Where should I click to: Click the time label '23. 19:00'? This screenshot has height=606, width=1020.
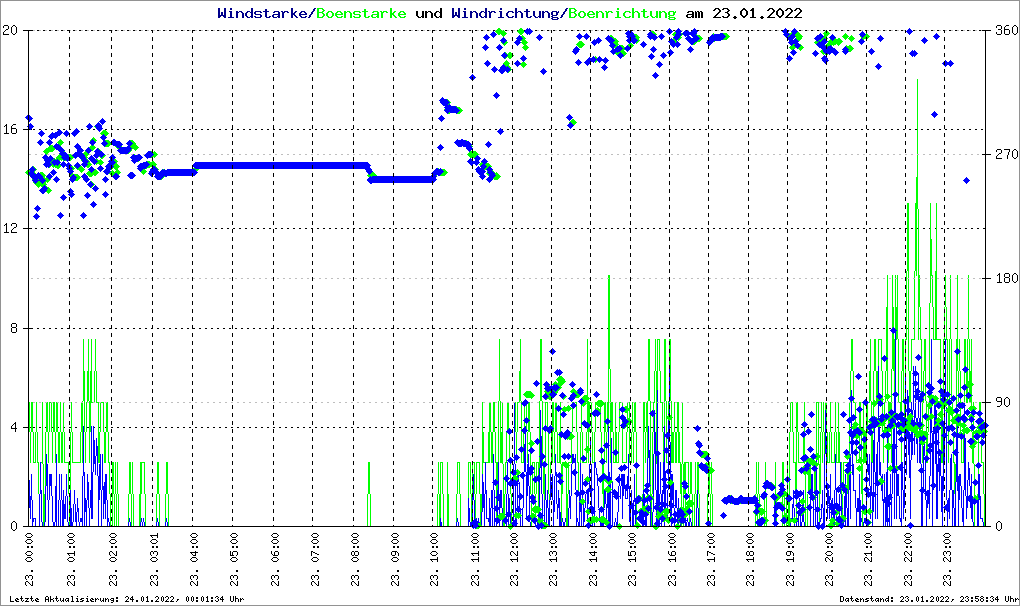(790, 559)
